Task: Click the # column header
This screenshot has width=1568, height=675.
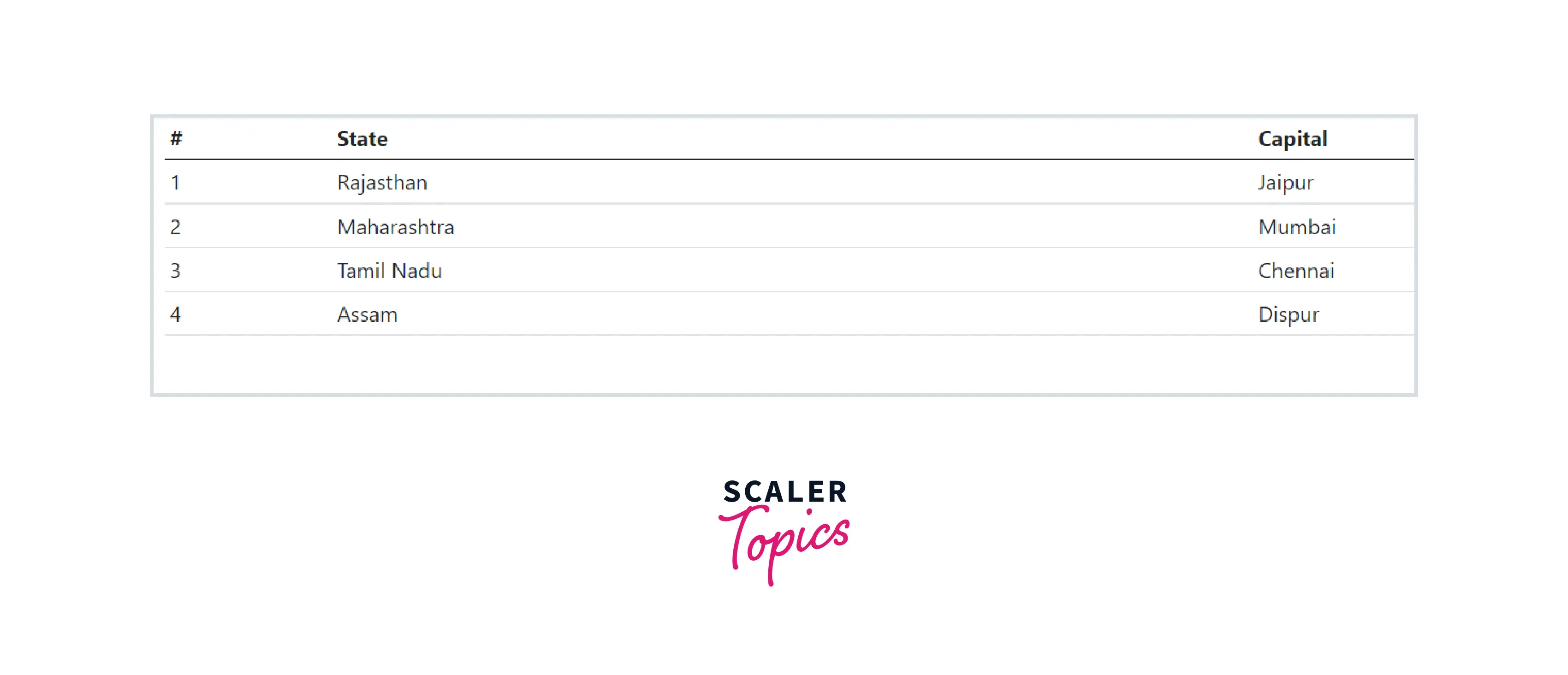Action: click(x=176, y=139)
